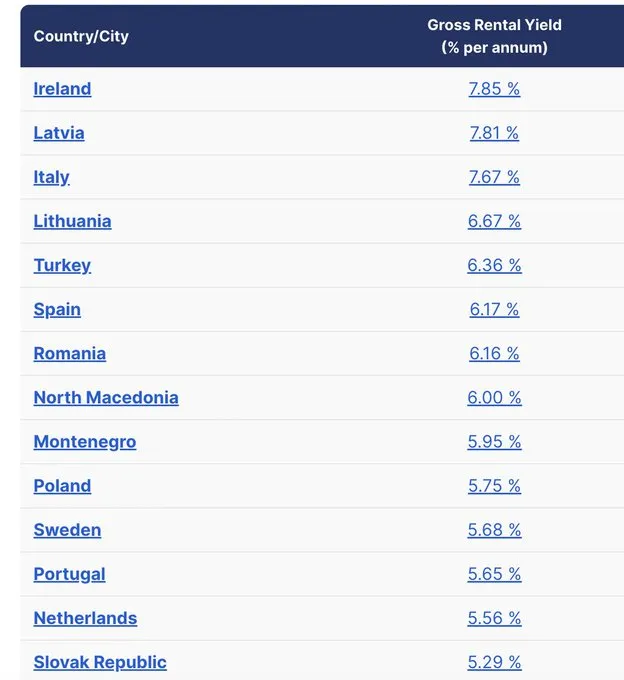
Task: Click the Romania link
Action: tap(70, 353)
